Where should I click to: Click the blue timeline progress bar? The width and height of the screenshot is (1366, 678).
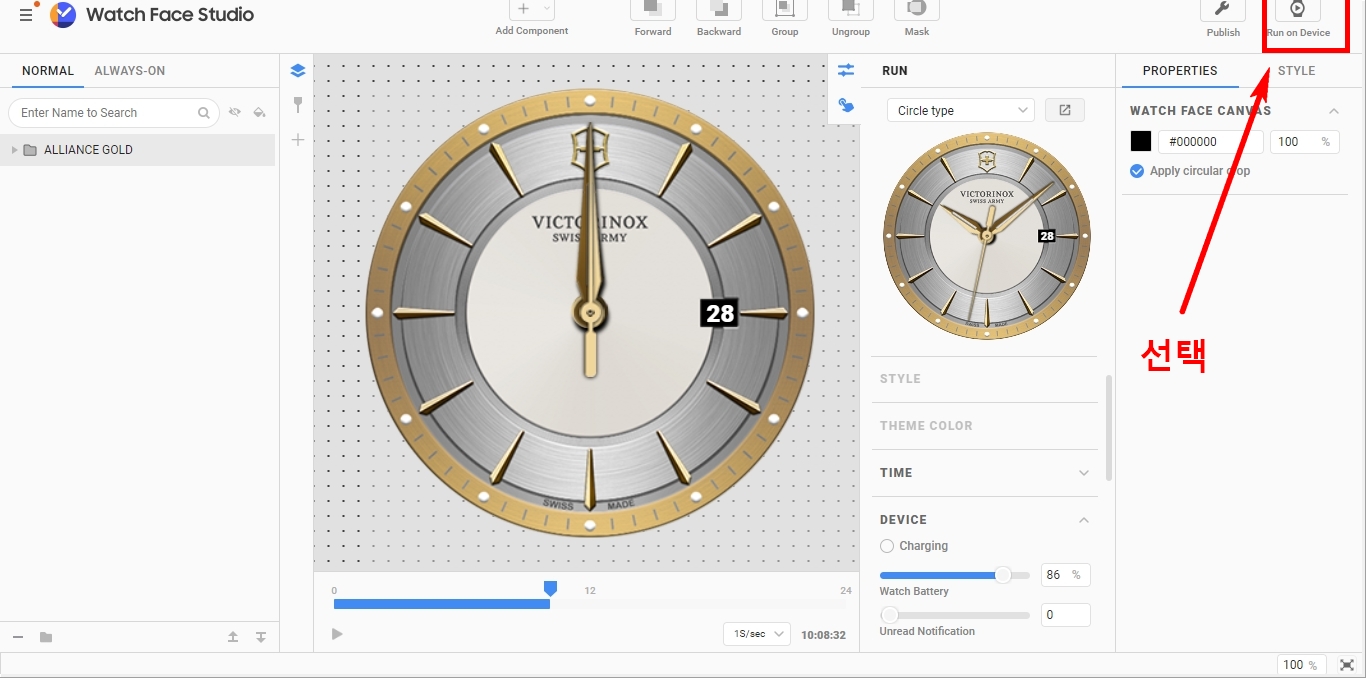tap(441, 604)
